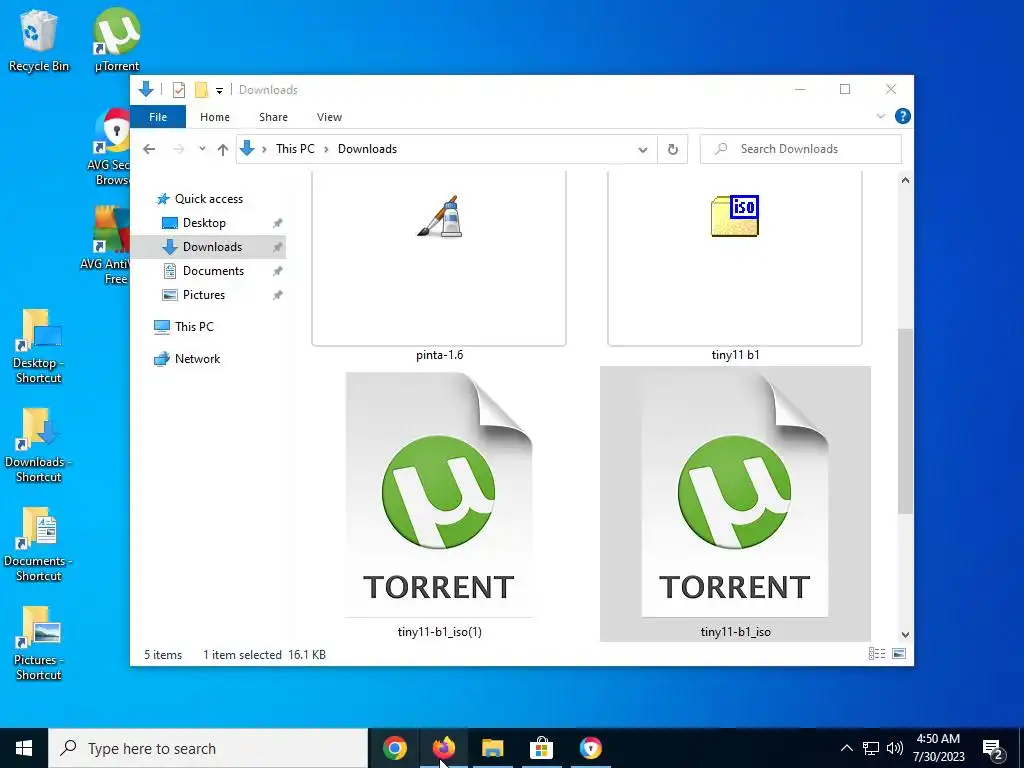Select the tiny11-b1_iso(1) torrent file

tap(439, 504)
